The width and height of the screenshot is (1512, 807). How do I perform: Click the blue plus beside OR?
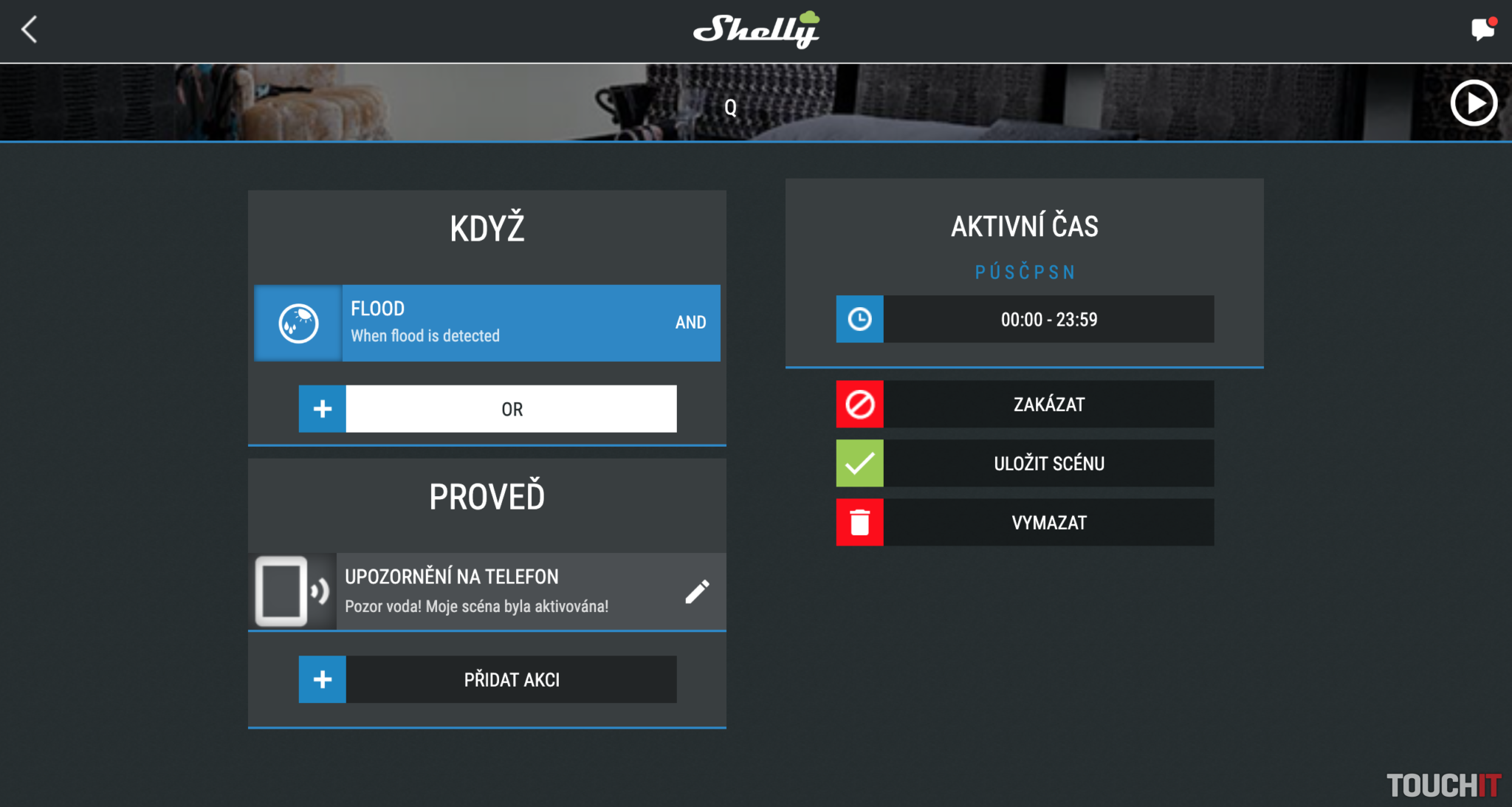click(x=322, y=409)
